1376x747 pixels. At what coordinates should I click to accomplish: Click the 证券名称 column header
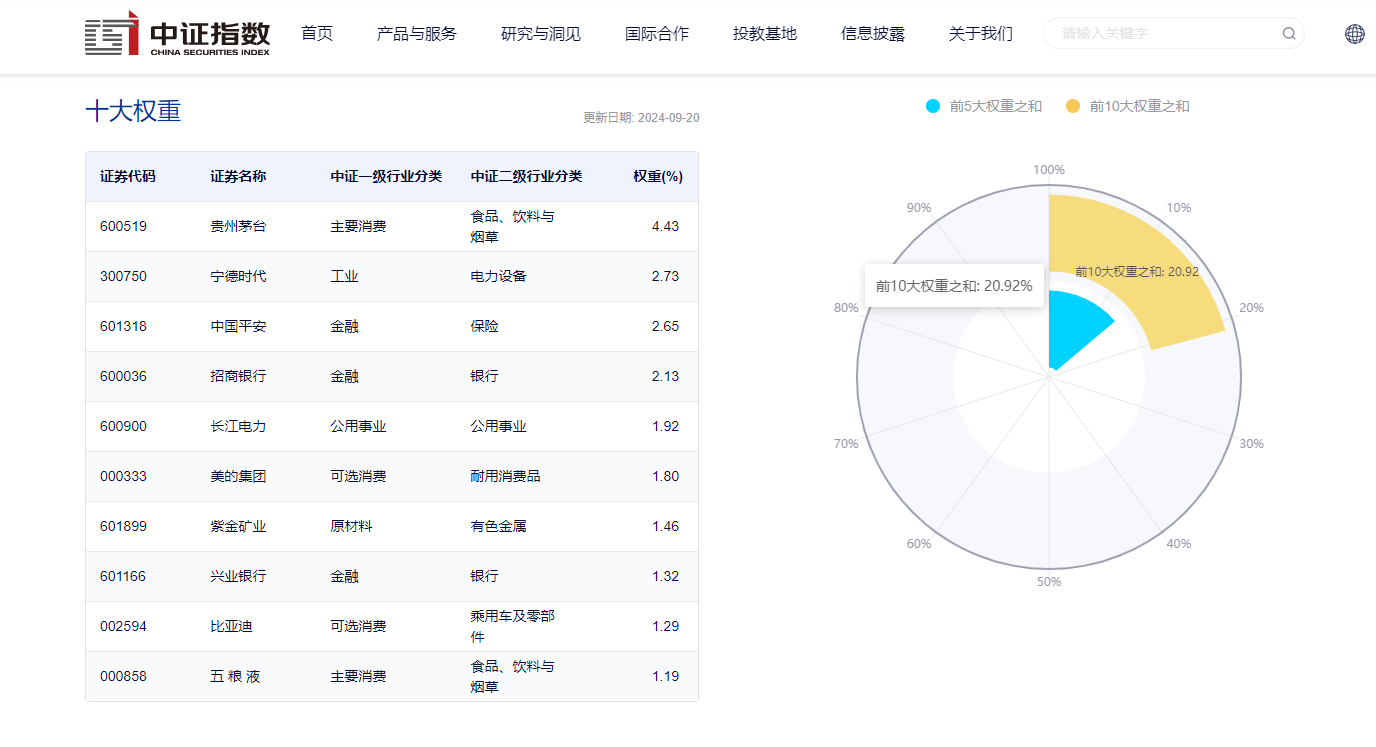238,176
